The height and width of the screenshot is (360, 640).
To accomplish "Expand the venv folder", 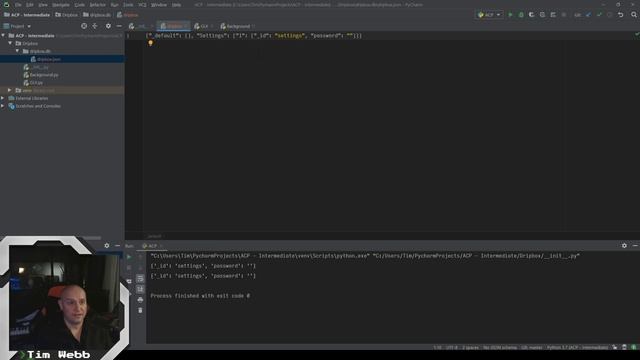I will click(9, 90).
